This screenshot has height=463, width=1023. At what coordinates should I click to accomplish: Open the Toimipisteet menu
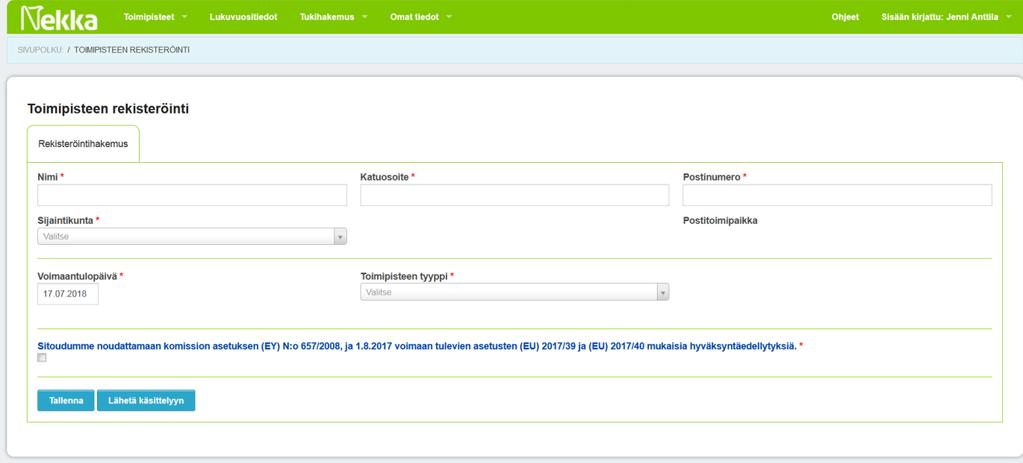coord(155,17)
